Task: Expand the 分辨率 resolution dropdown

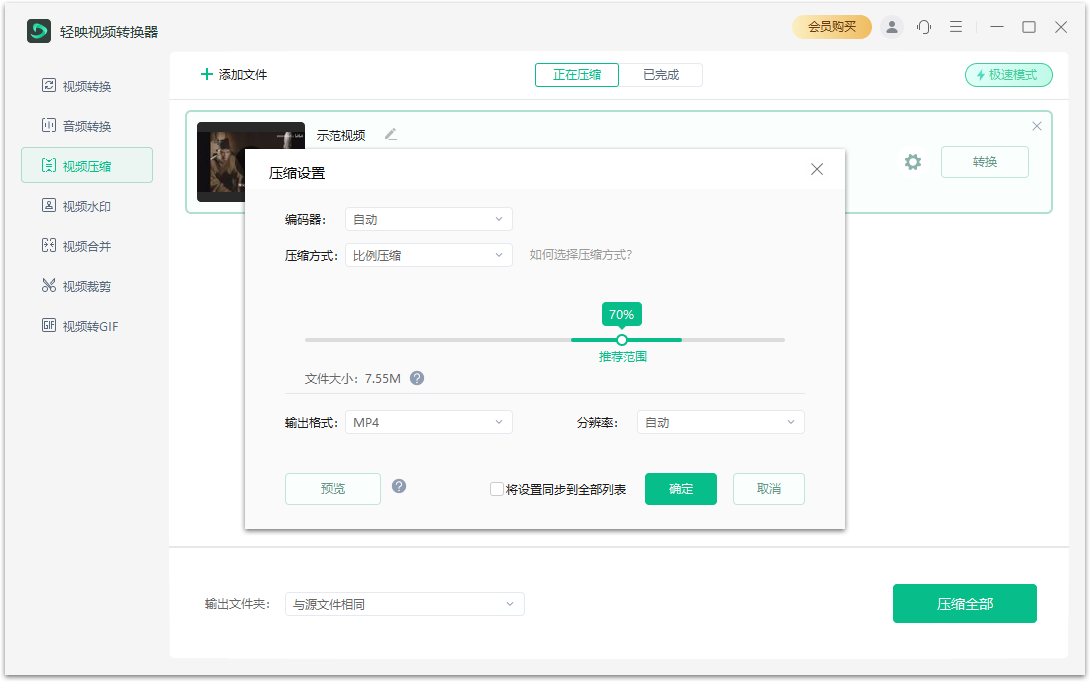Action: (720, 422)
